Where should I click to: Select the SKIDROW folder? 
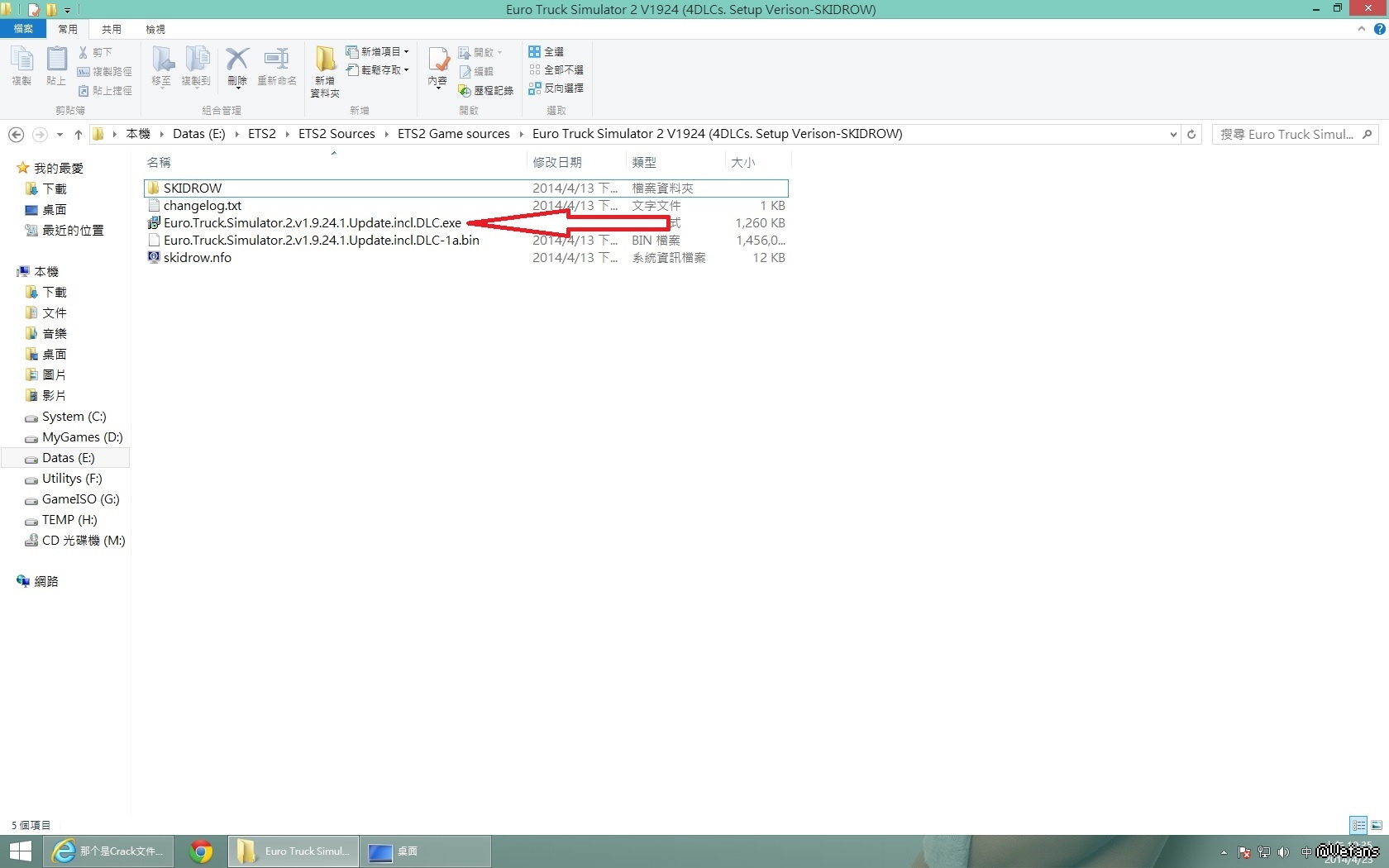(x=465, y=188)
